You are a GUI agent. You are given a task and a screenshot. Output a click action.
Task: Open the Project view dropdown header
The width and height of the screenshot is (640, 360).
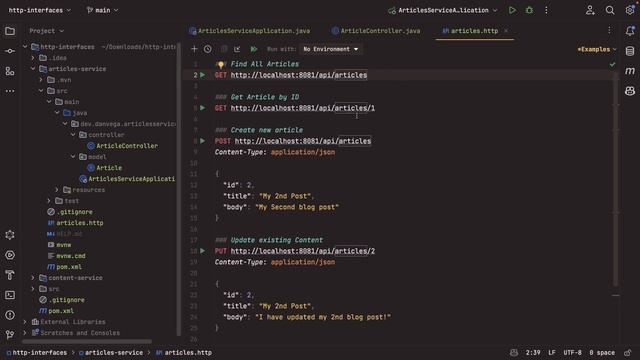tap(46, 31)
